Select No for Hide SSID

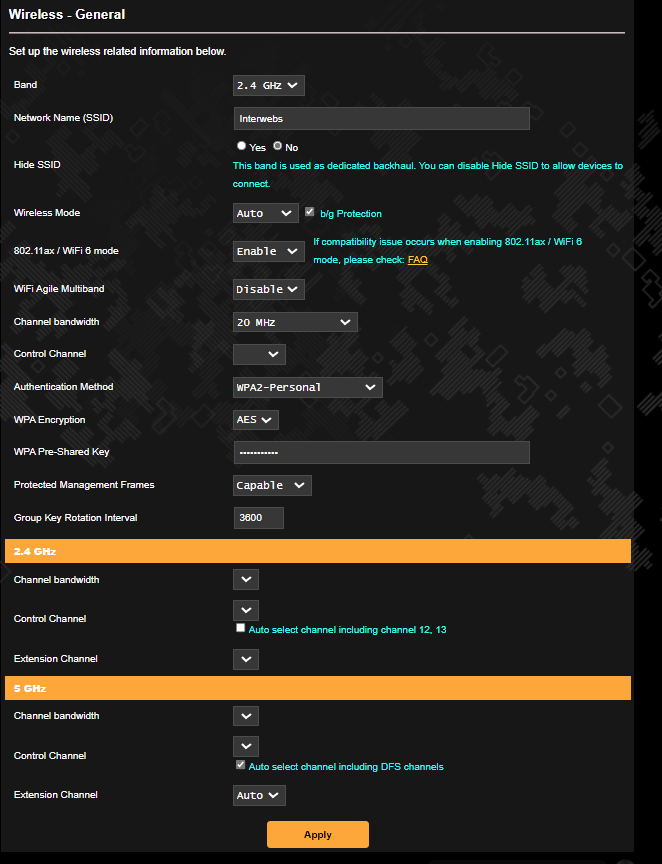coord(277,145)
